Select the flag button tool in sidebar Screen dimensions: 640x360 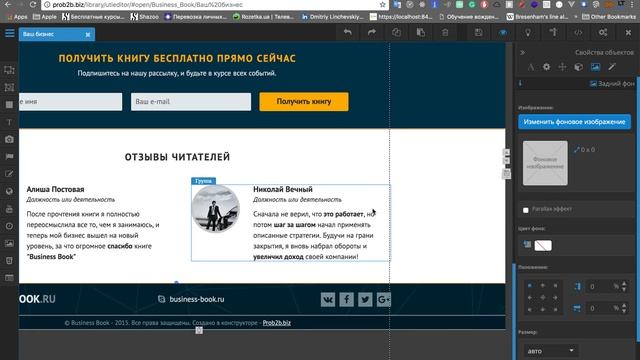click(9, 157)
